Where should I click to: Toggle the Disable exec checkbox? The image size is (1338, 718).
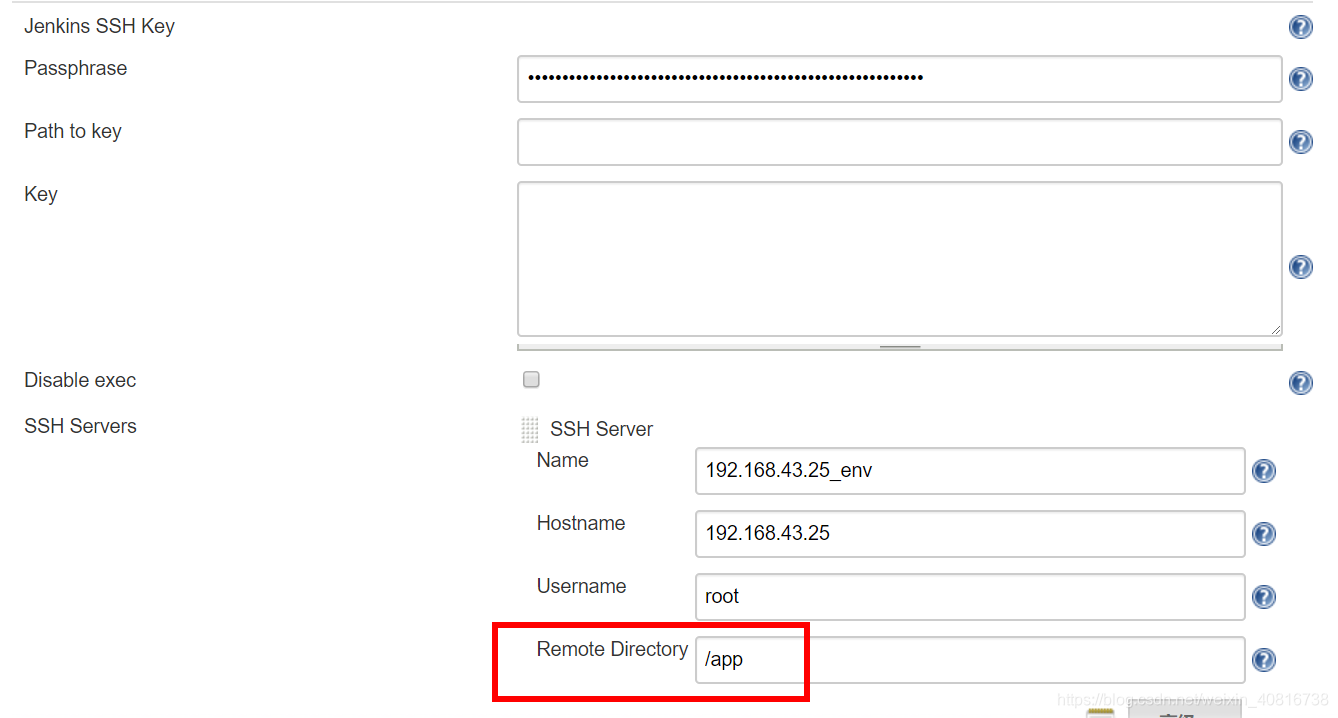point(531,379)
